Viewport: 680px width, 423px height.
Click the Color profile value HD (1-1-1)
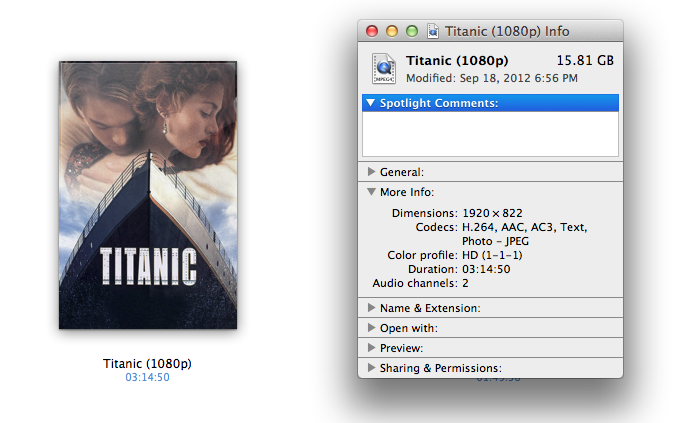click(492, 255)
